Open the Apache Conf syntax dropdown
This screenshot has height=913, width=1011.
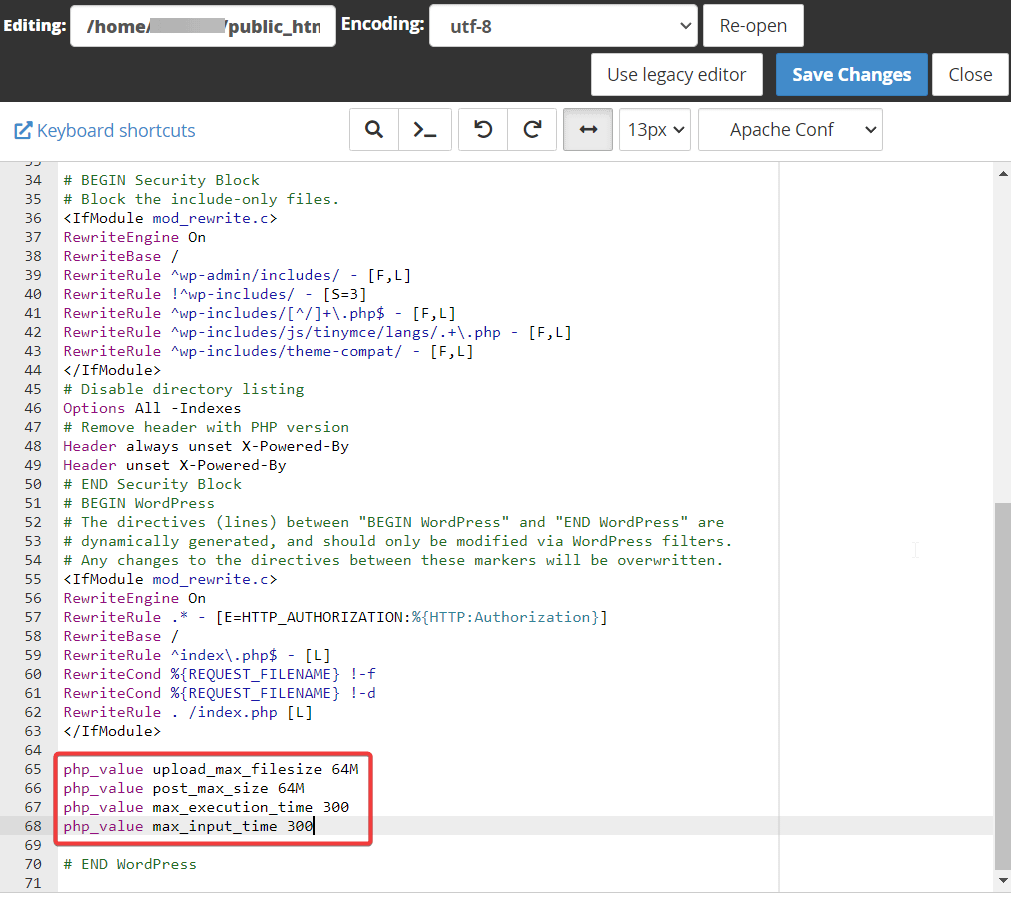[x=790, y=130]
